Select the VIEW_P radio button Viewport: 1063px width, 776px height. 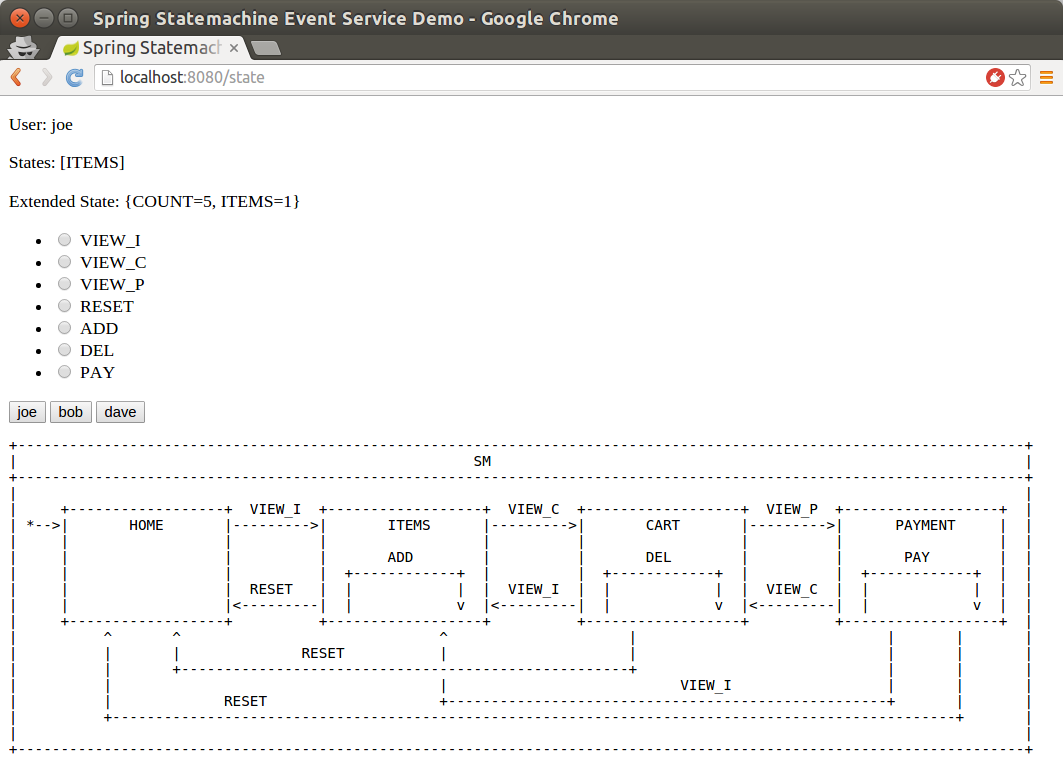point(64,283)
